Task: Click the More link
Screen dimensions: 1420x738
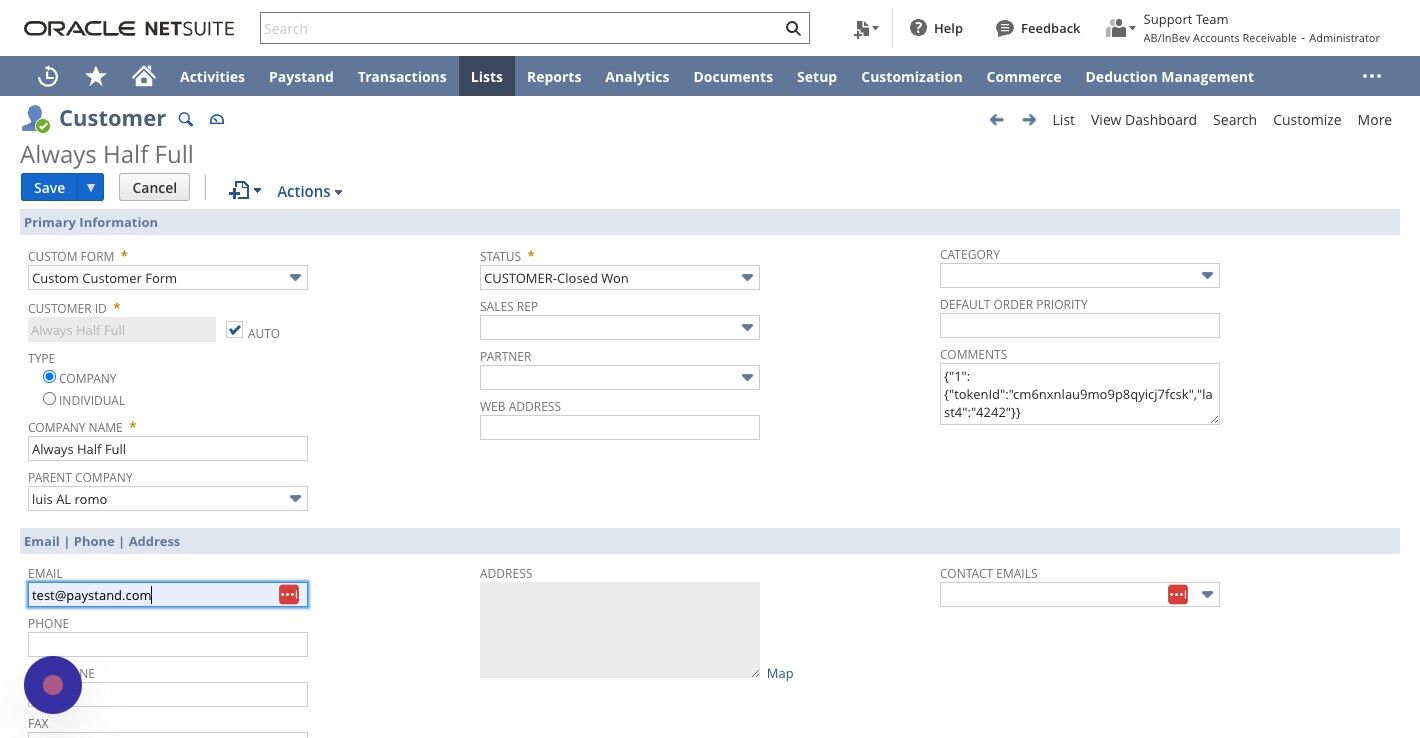Action: tap(1375, 120)
